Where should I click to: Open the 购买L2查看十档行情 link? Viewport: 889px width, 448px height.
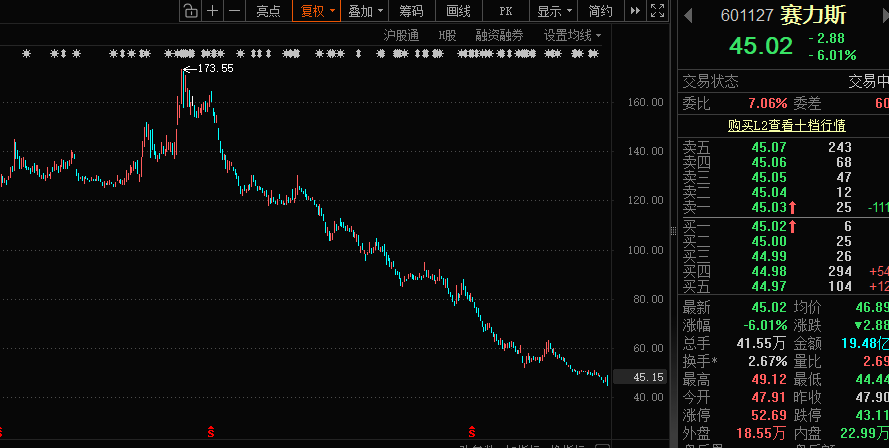tap(786, 125)
